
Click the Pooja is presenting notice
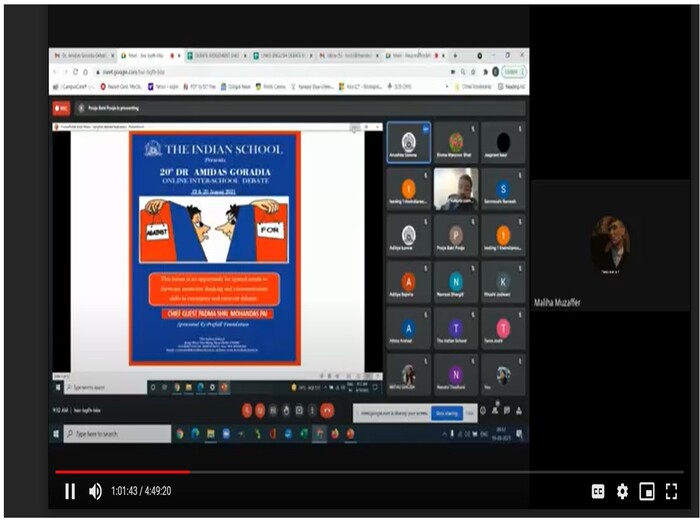[x=113, y=108]
